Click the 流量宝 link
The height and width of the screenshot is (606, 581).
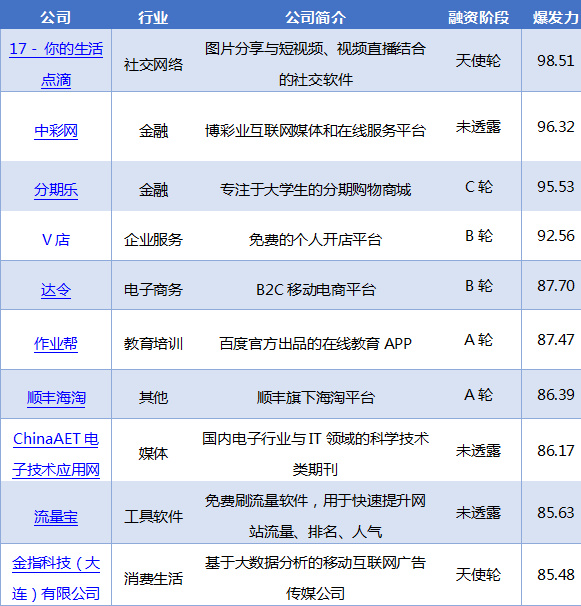pyautogui.click(x=56, y=517)
